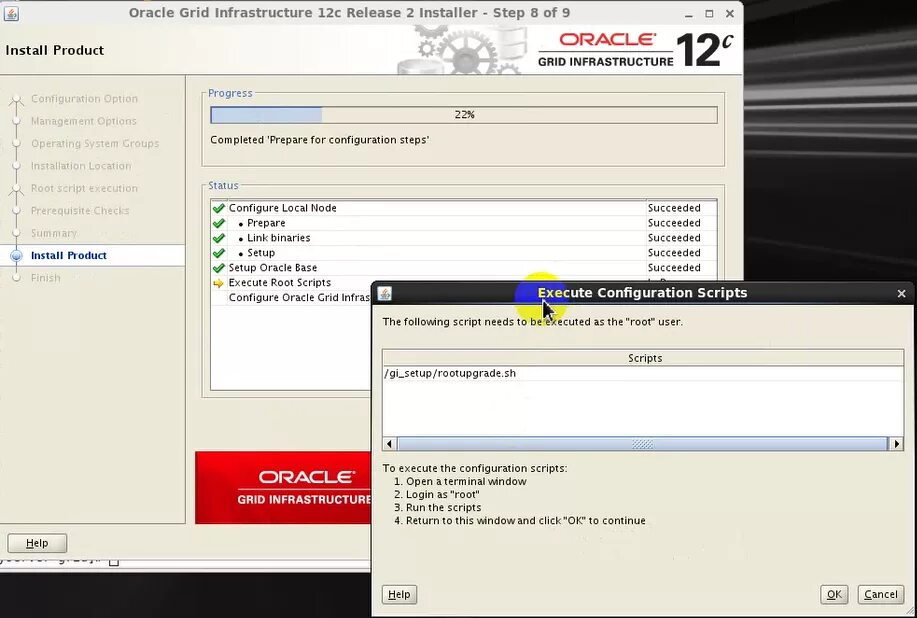Maximize the Oracle Grid Infrastructure installer window
The image size is (917, 618).
pyautogui.click(x=709, y=13)
